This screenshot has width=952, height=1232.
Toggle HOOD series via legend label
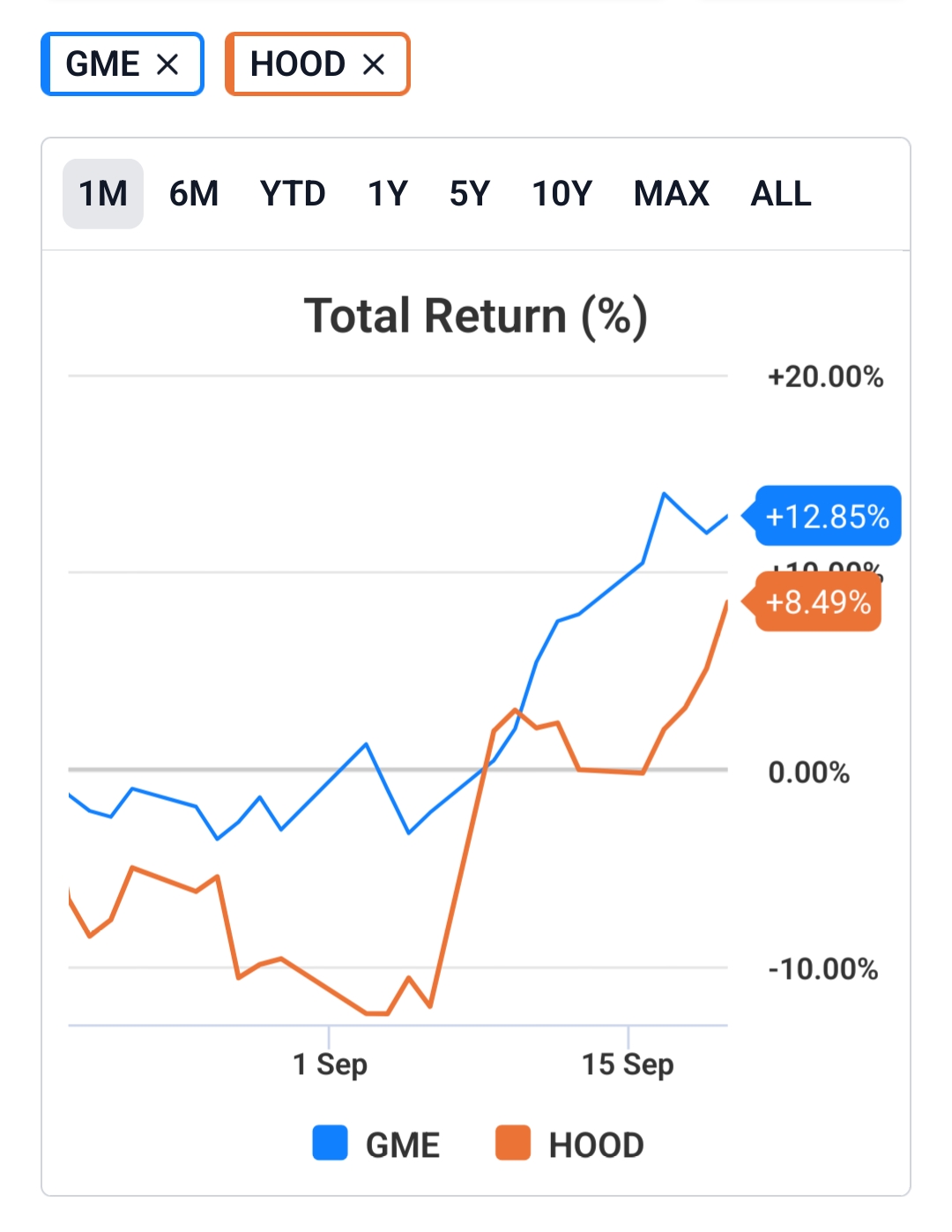tap(597, 1146)
